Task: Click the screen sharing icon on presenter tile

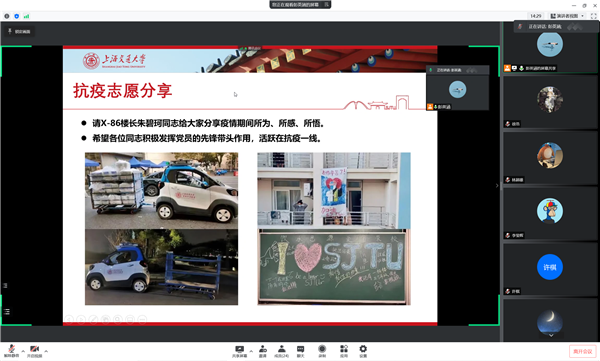Action: (x=515, y=68)
